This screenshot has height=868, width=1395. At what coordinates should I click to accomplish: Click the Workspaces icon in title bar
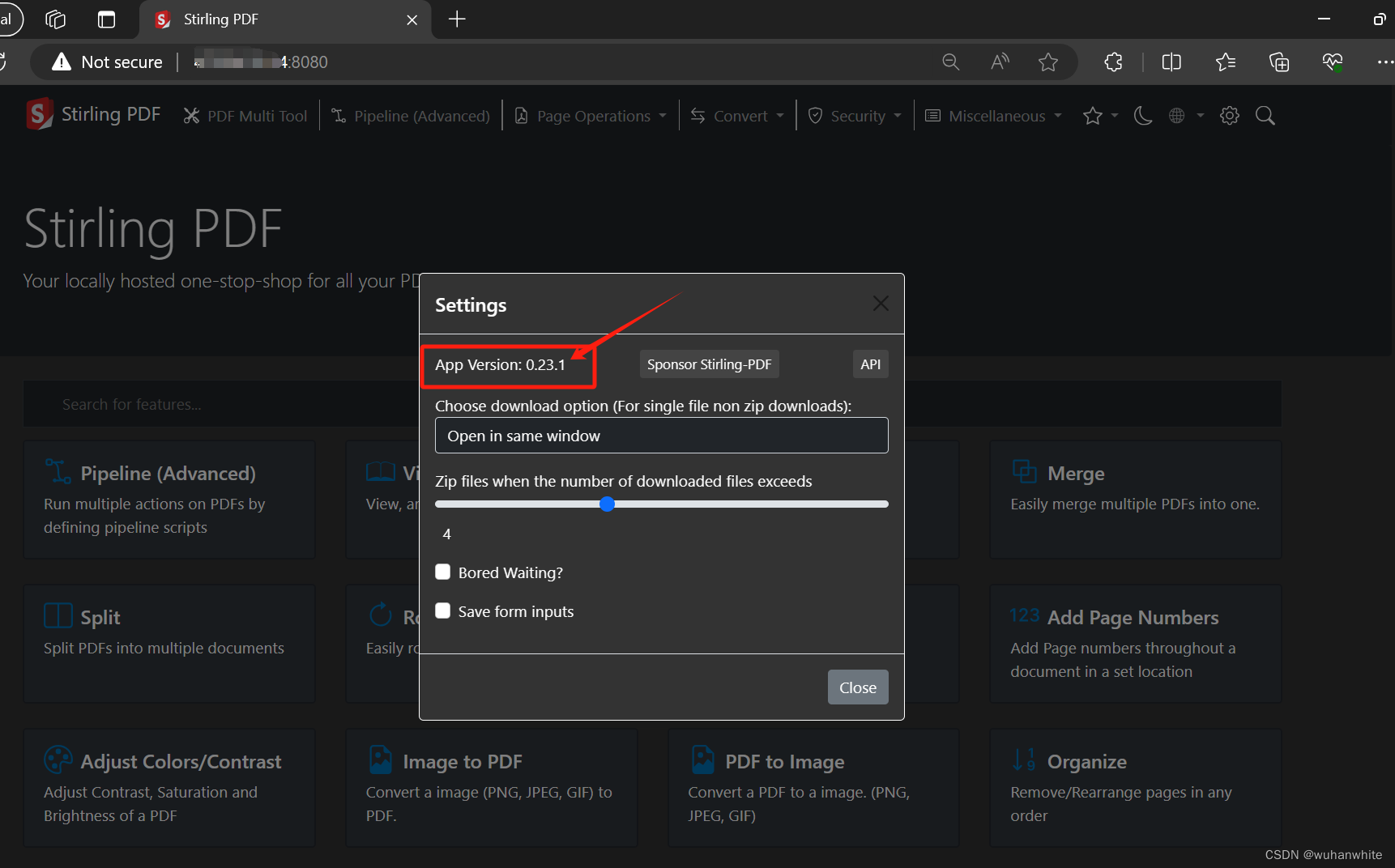tap(55, 19)
